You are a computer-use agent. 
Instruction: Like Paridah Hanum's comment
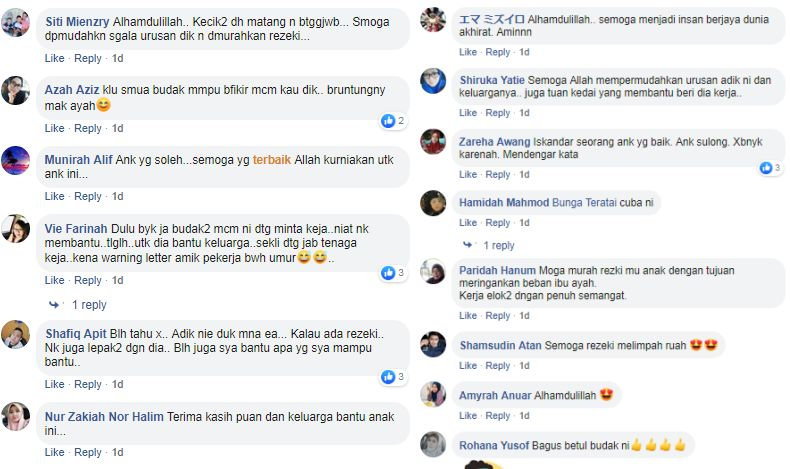(x=468, y=316)
